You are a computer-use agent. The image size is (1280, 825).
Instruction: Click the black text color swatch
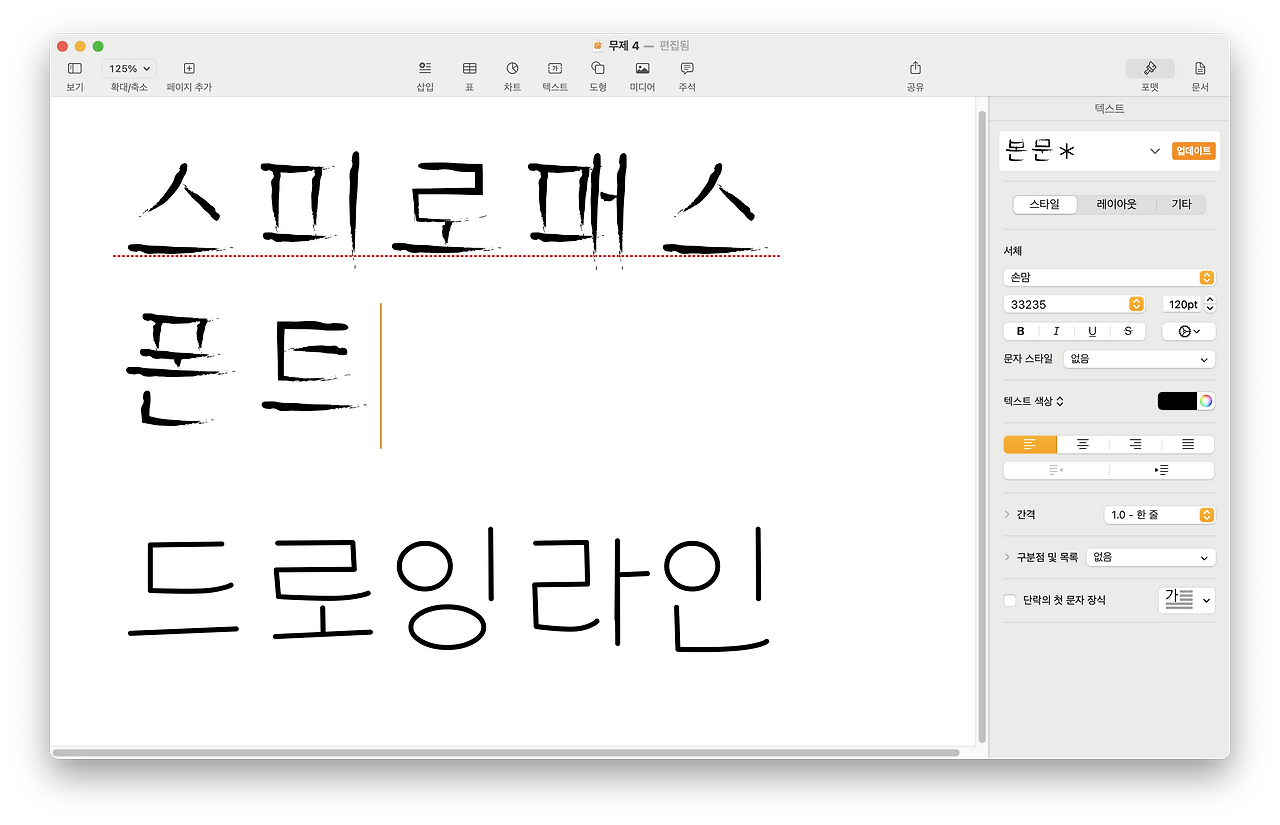[x=1177, y=401]
